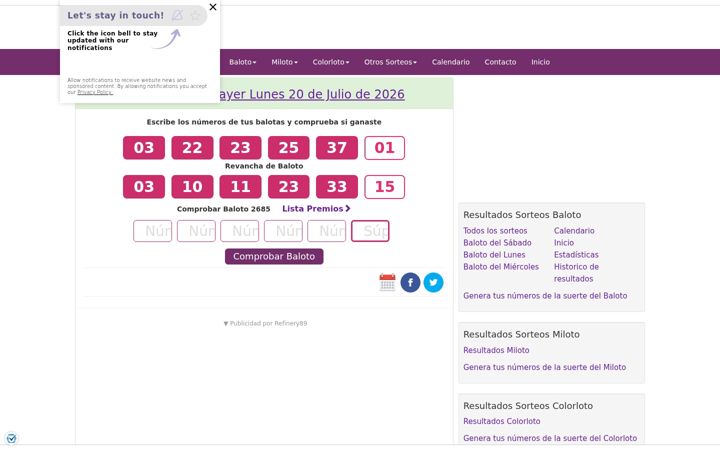Screen dimensions: 720x450
Task: Click Revancha superbalota number 15
Action: pos(384,187)
